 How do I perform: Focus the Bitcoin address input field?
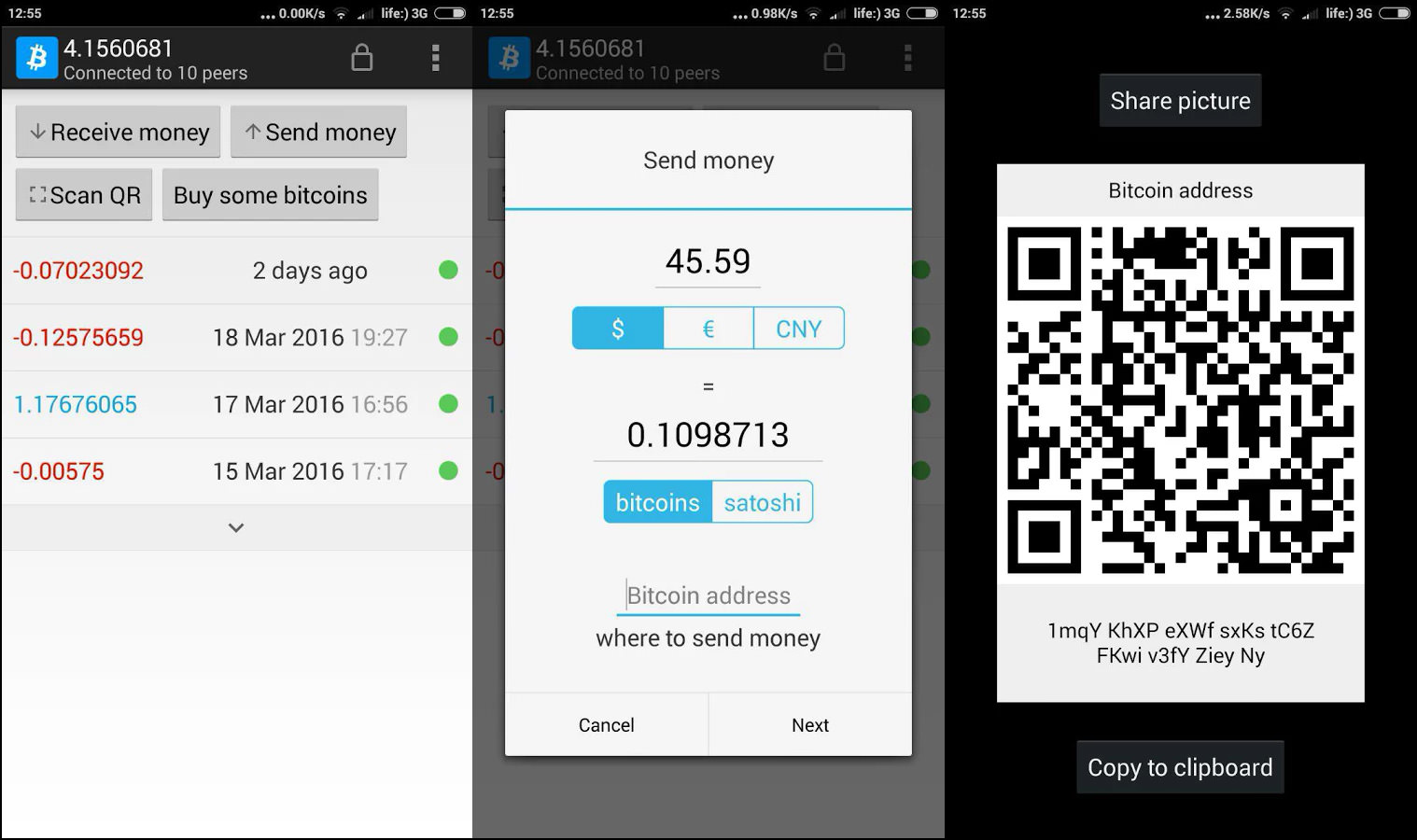click(708, 595)
